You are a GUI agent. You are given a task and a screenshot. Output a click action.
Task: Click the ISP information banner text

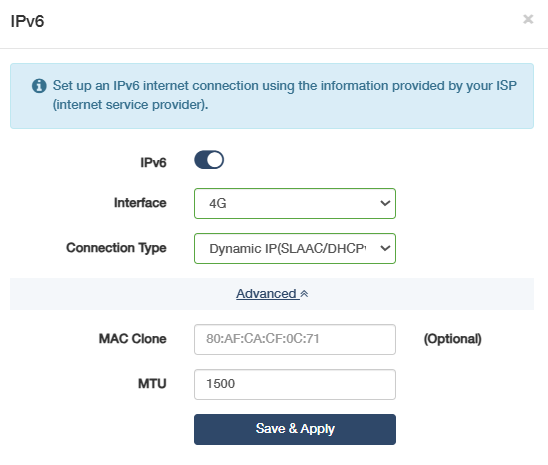[x=284, y=95]
